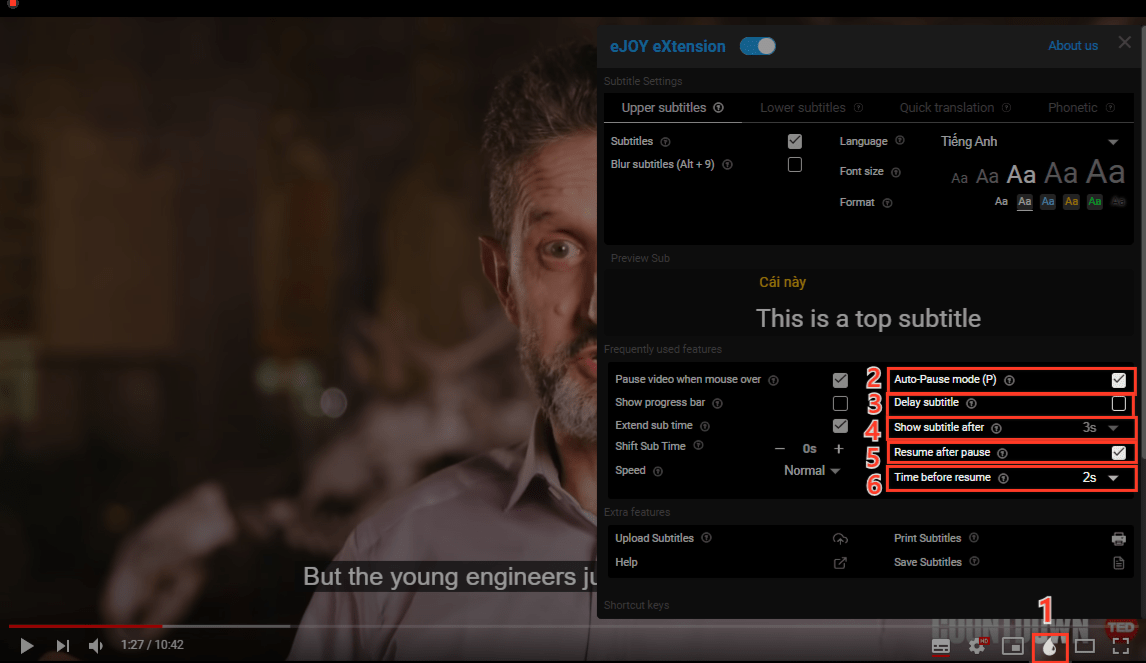Uncheck Pause video when mouse over

[841, 380]
